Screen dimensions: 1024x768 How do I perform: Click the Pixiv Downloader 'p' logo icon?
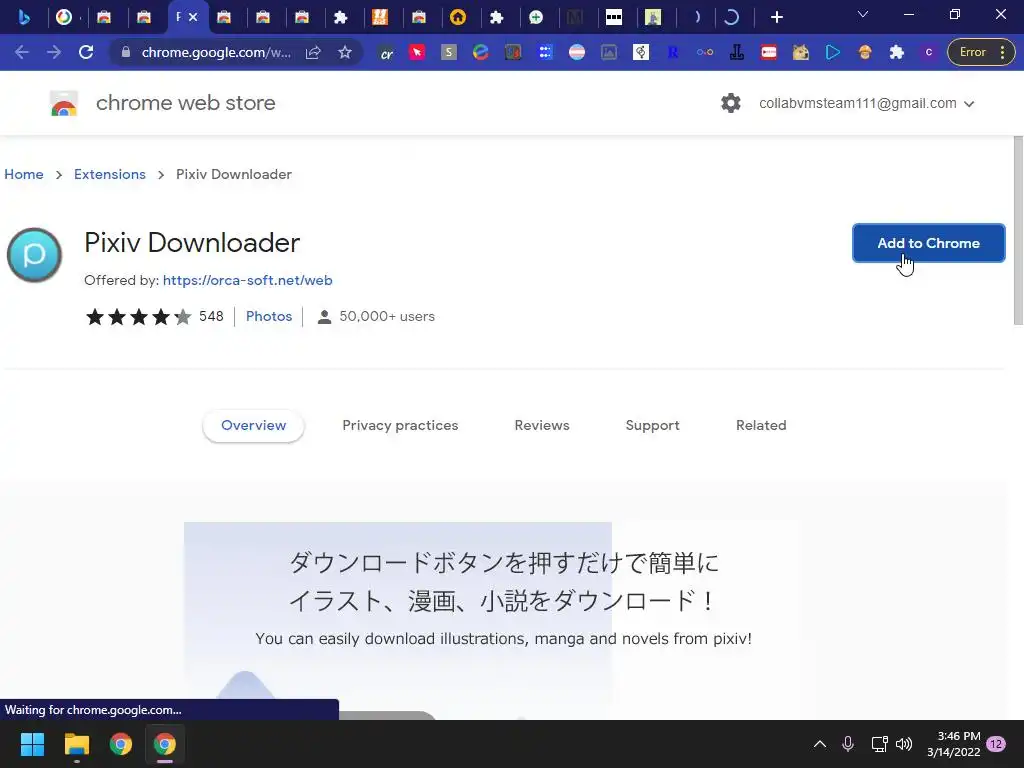coord(34,255)
